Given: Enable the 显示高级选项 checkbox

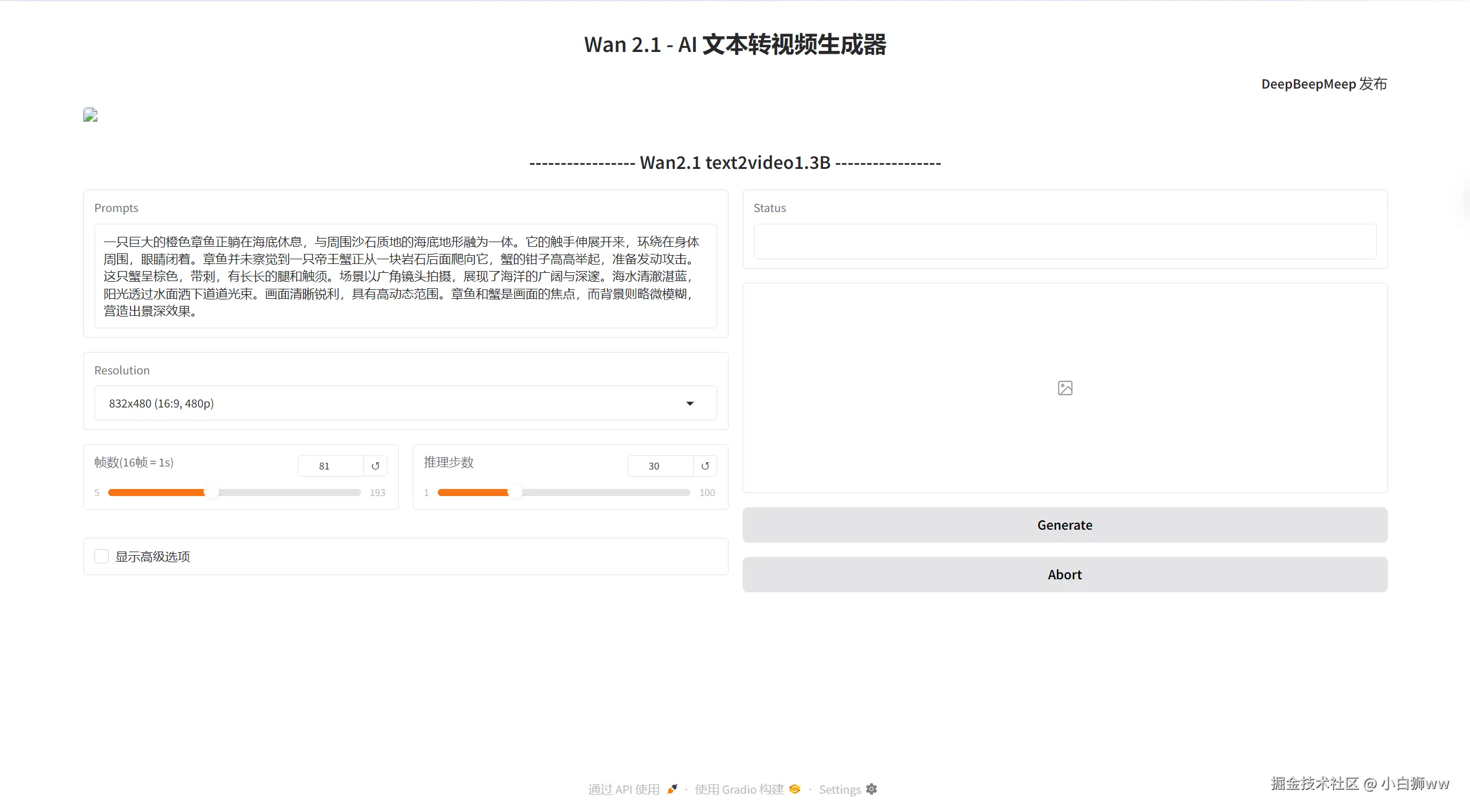Looking at the screenshot, I should 102,556.
